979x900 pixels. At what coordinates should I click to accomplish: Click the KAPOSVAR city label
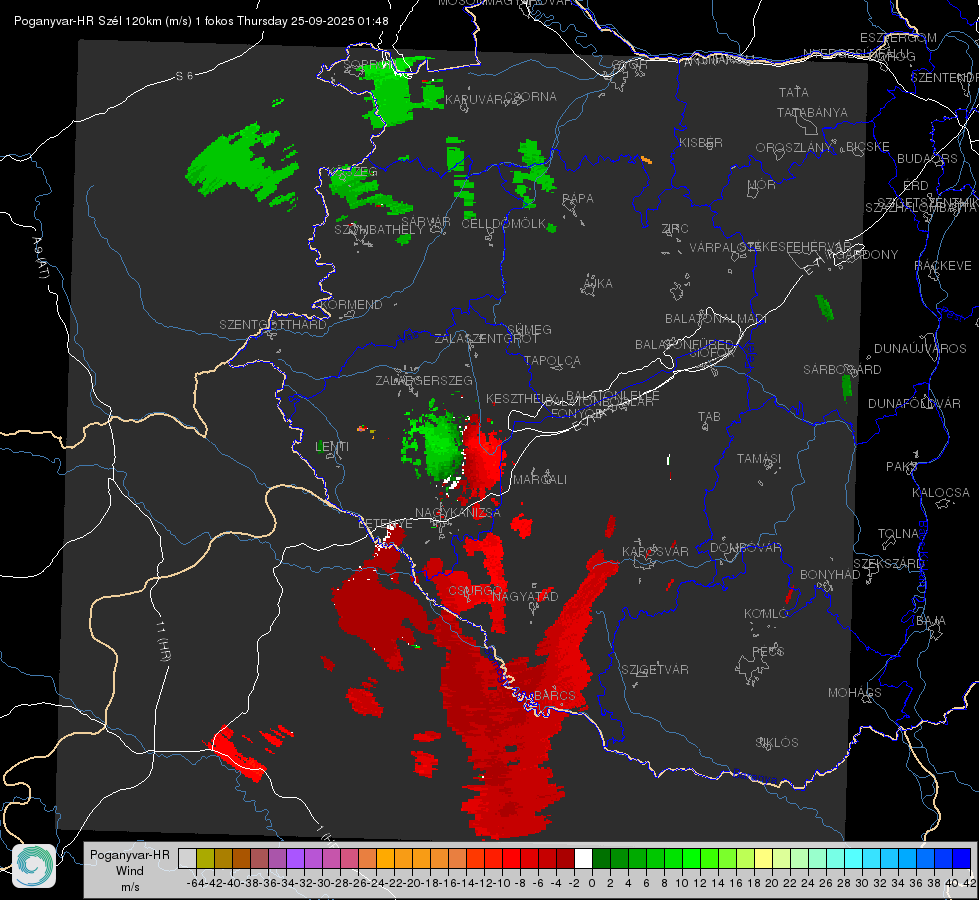click(x=655, y=551)
